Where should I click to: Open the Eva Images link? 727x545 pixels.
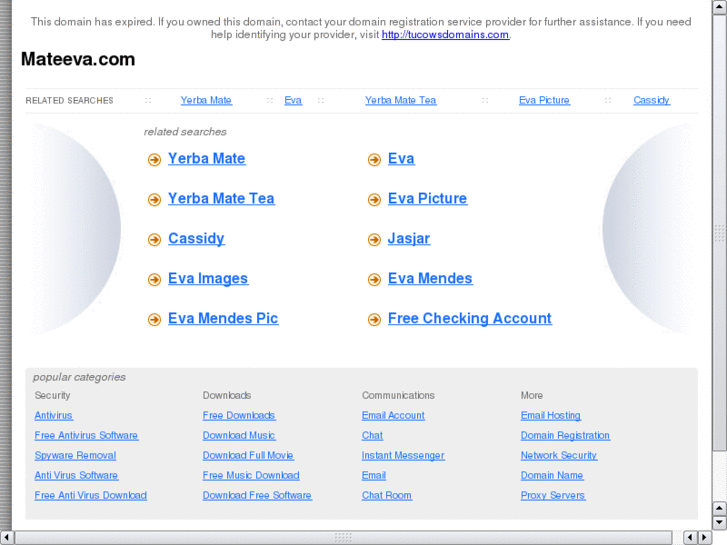click(x=208, y=278)
